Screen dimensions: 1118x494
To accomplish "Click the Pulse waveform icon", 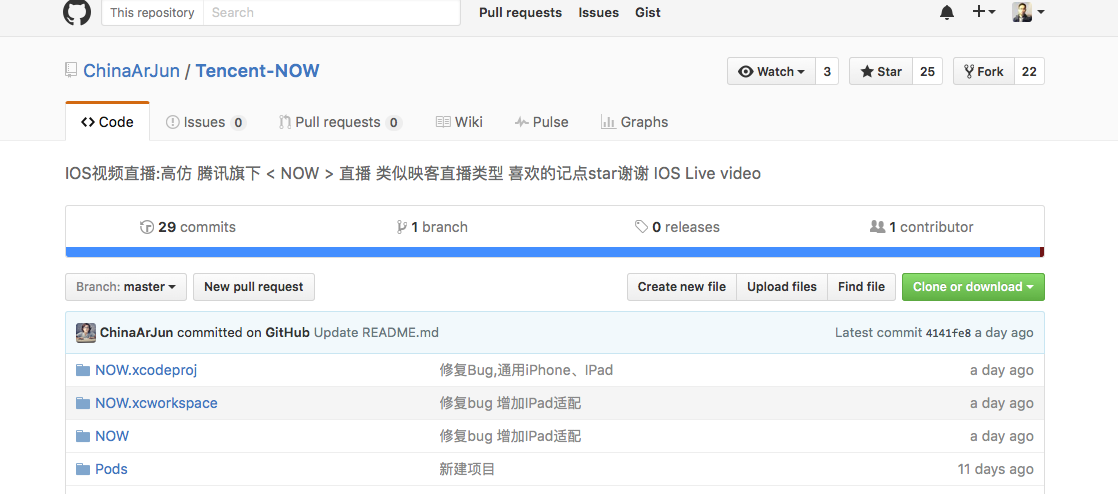I will pyautogui.click(x=521, y=122).
